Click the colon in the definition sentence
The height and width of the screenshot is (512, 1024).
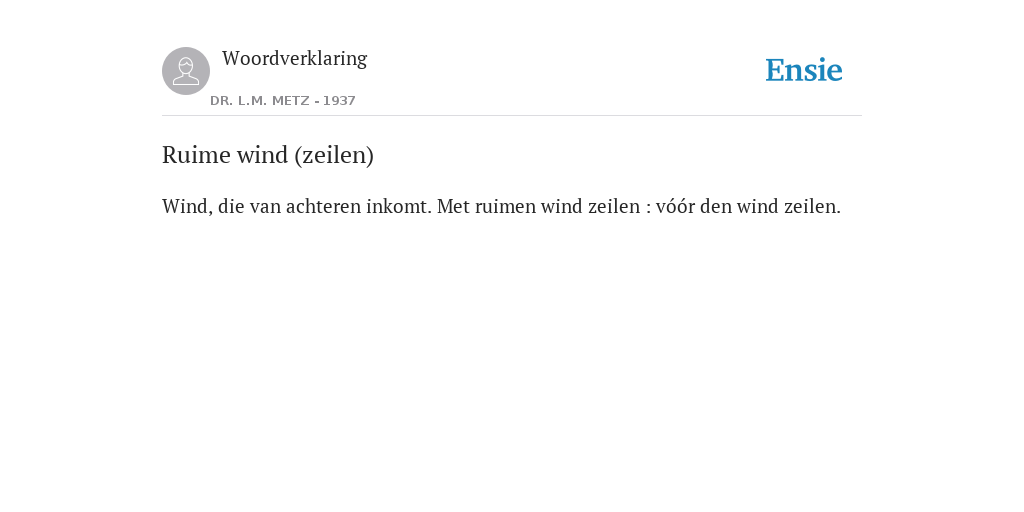[648, 208]
